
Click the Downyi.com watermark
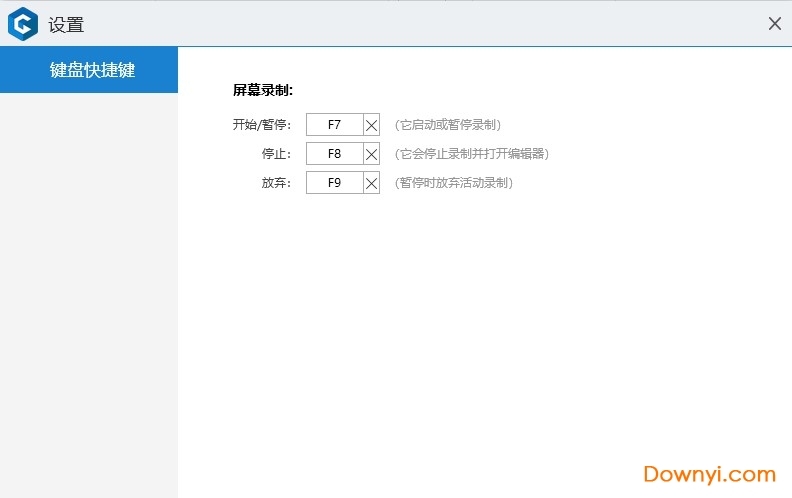(709, 474)
